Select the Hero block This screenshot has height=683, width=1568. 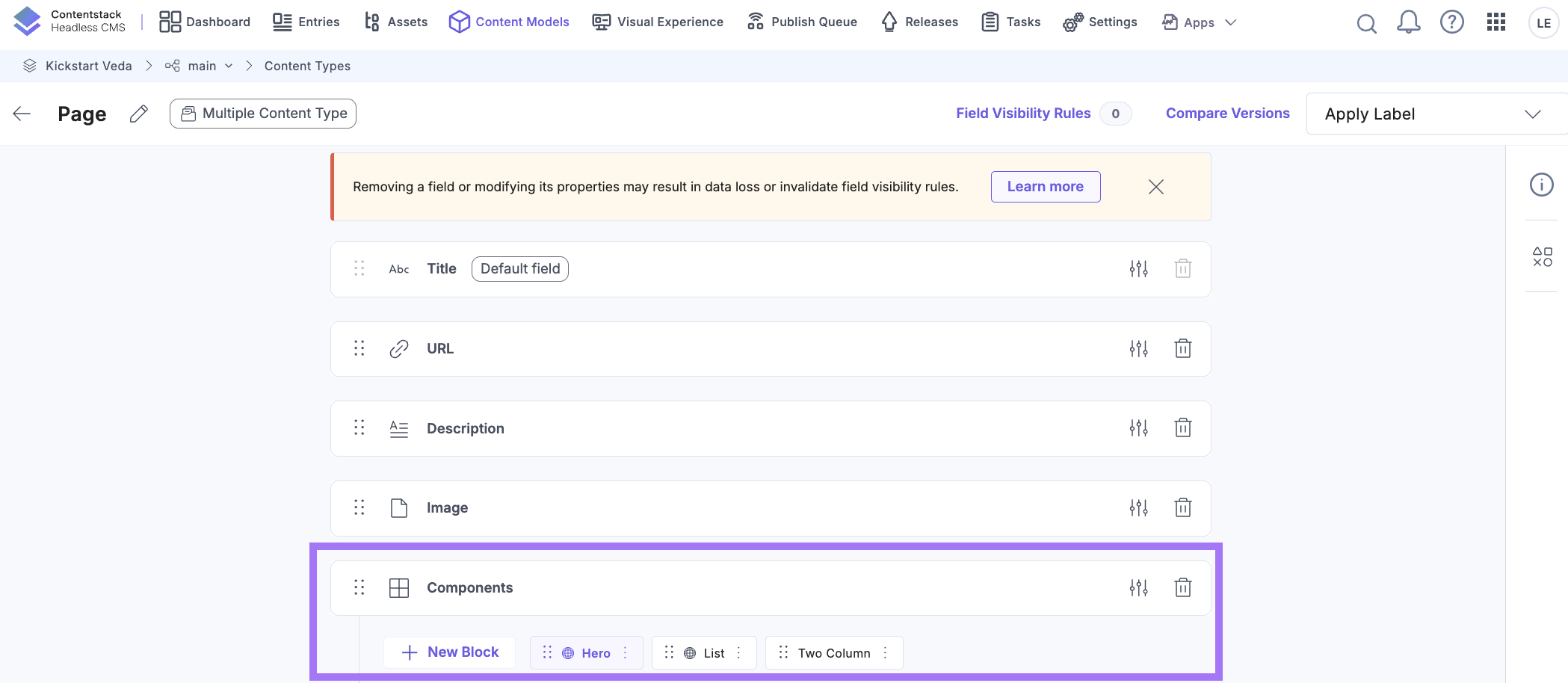click(587, 653)
